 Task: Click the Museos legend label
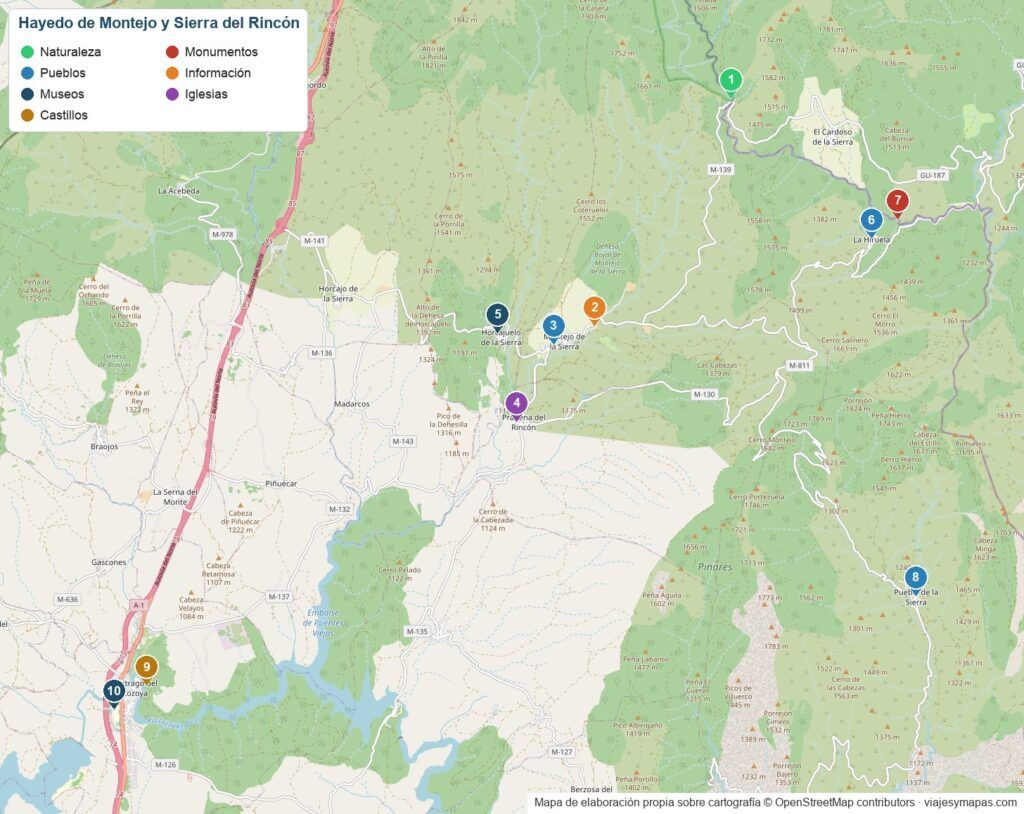click(62, 94)
